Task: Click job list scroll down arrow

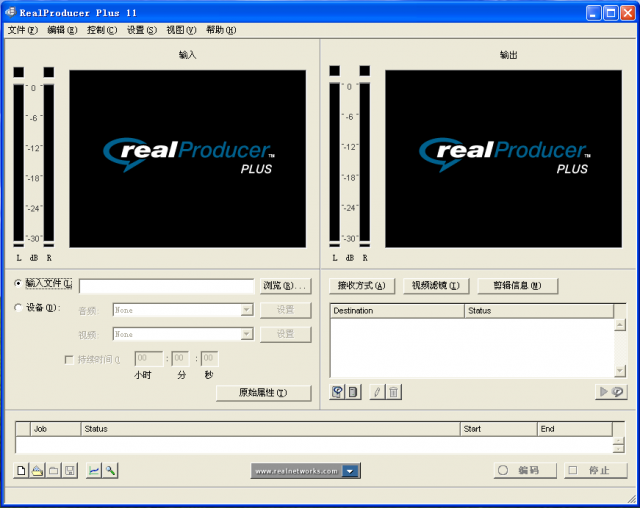Action: point(618,449)
